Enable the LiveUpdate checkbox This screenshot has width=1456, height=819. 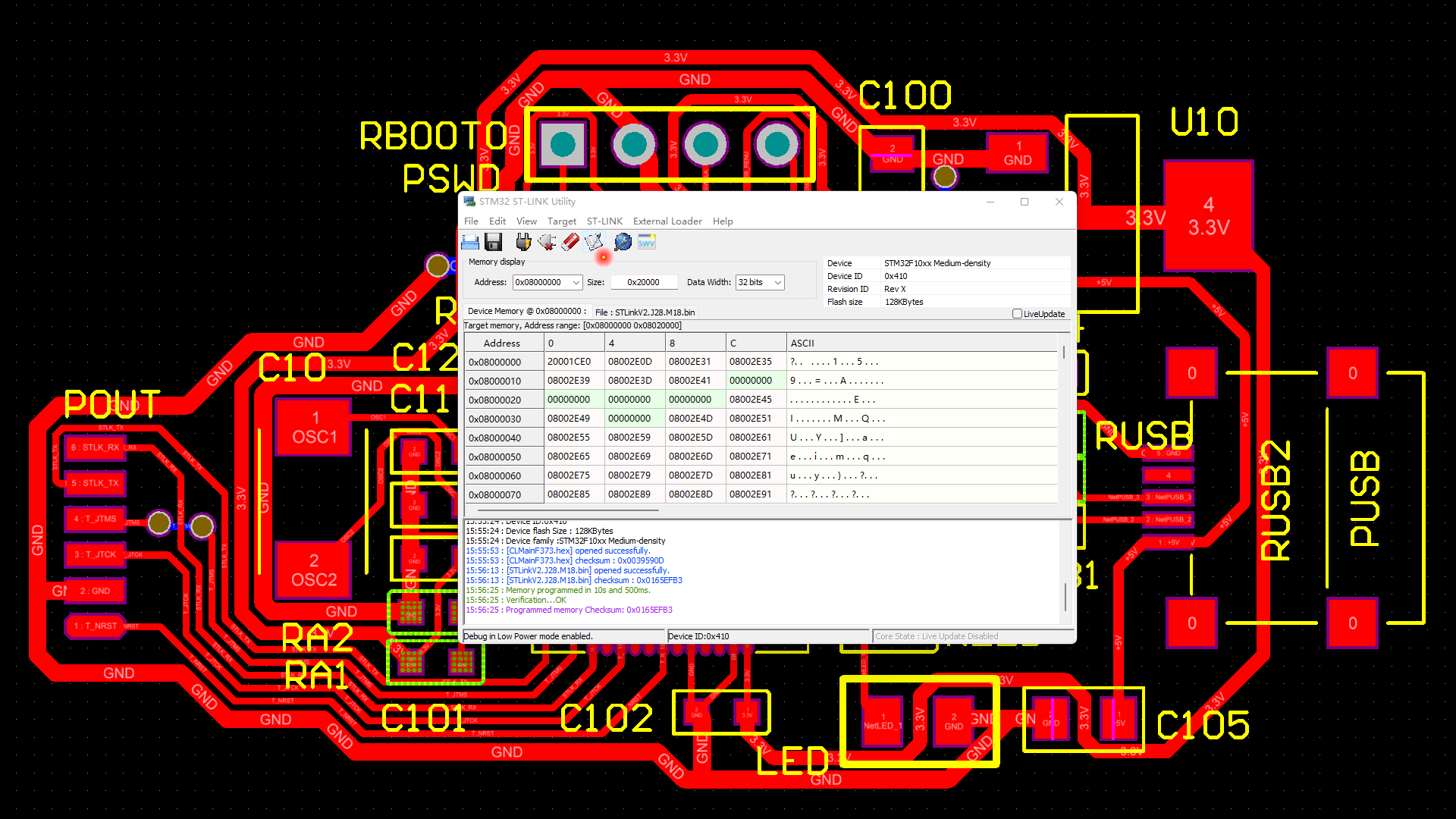coord(1017,313)
